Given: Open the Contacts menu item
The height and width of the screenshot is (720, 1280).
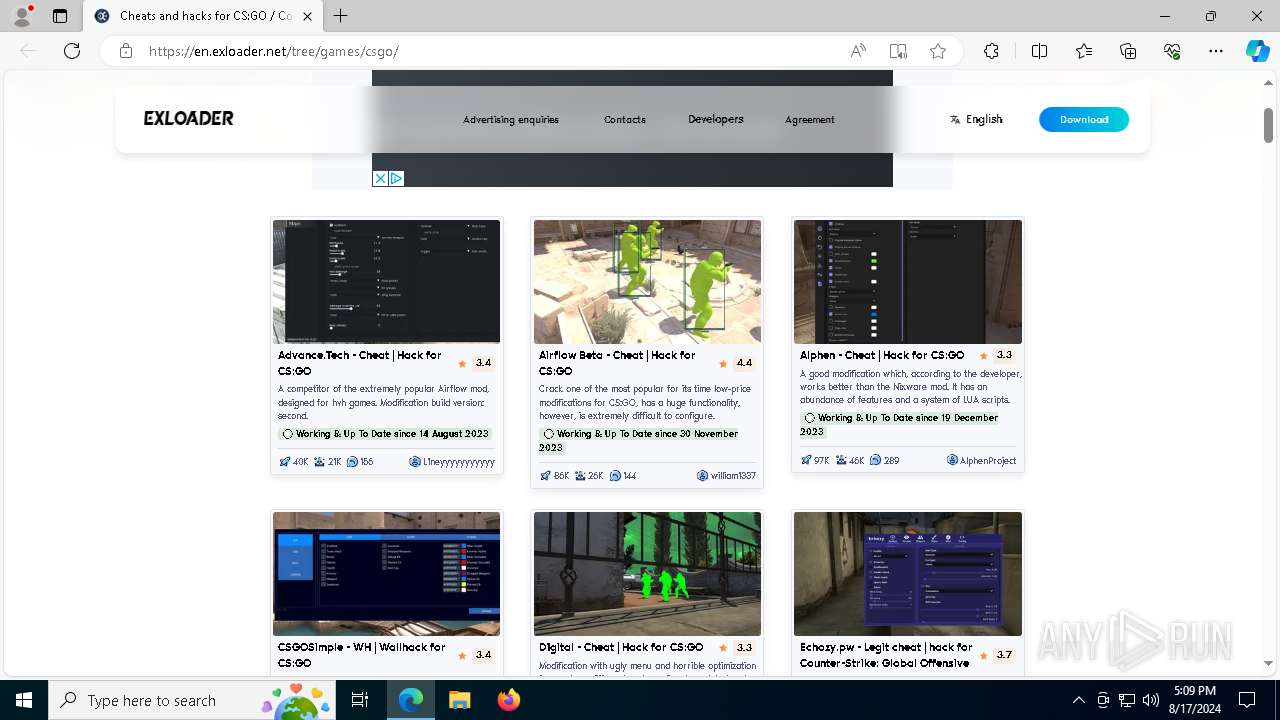Looking at the screenshot, I should [625, 120].
